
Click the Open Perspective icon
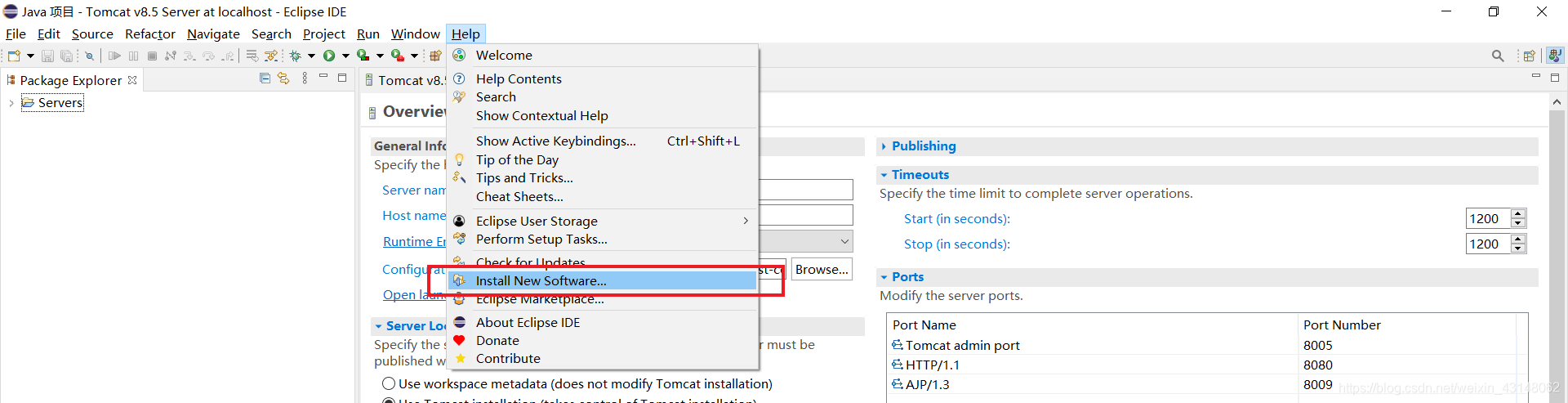coord(1529,56)
